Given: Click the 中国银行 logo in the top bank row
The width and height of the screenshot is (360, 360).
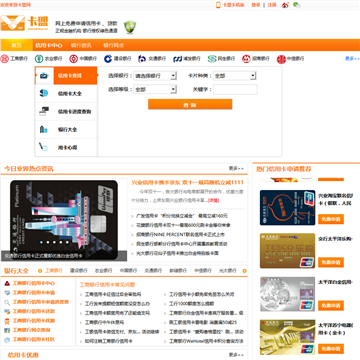Looking at the screenshot, I should tap(73, 59).
